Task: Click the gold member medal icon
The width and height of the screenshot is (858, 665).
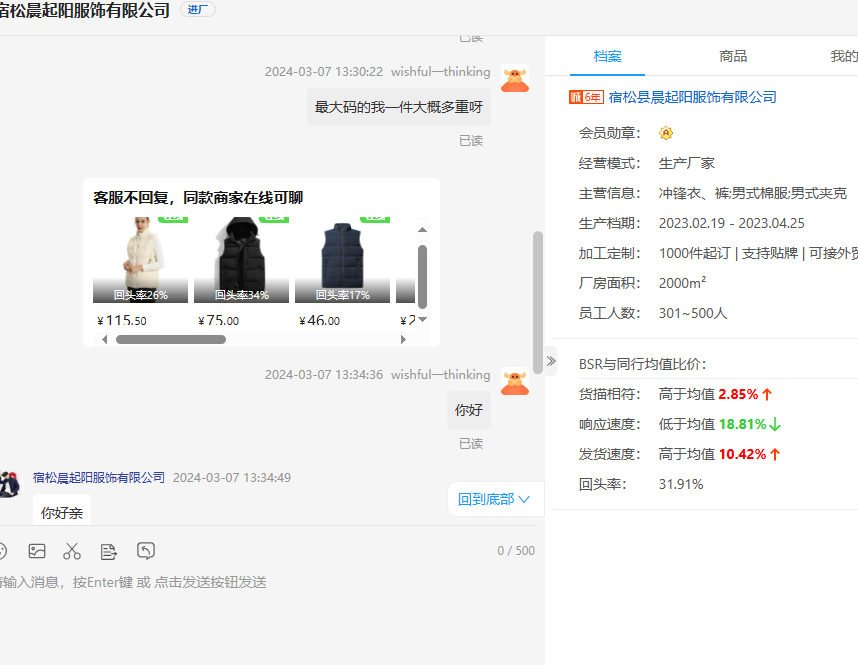Action: pyautogui.click(x=666, y=133)
